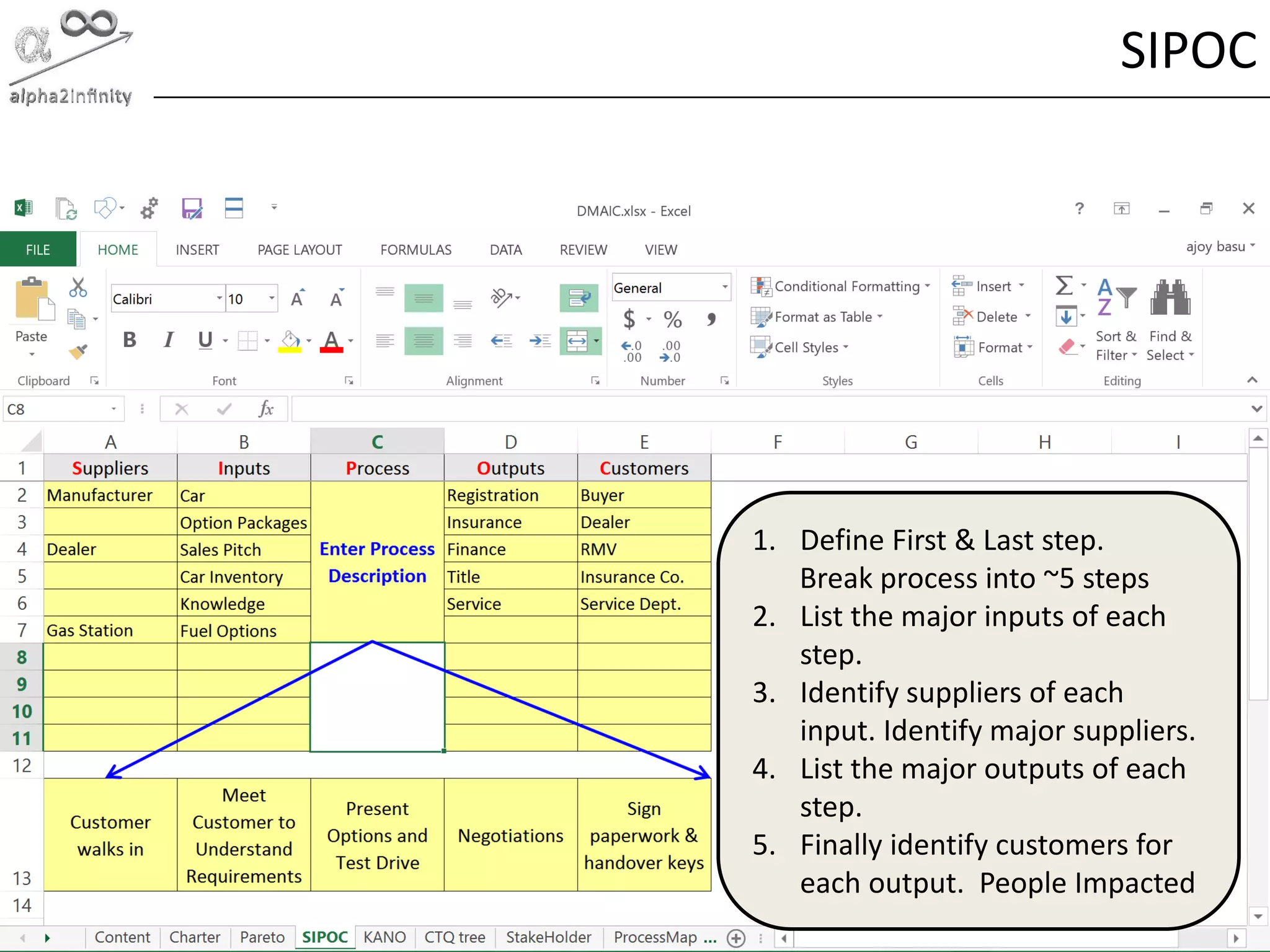Toggle Middle Align vertical alignment
1270x952 pixels.
tap(424, 297)
